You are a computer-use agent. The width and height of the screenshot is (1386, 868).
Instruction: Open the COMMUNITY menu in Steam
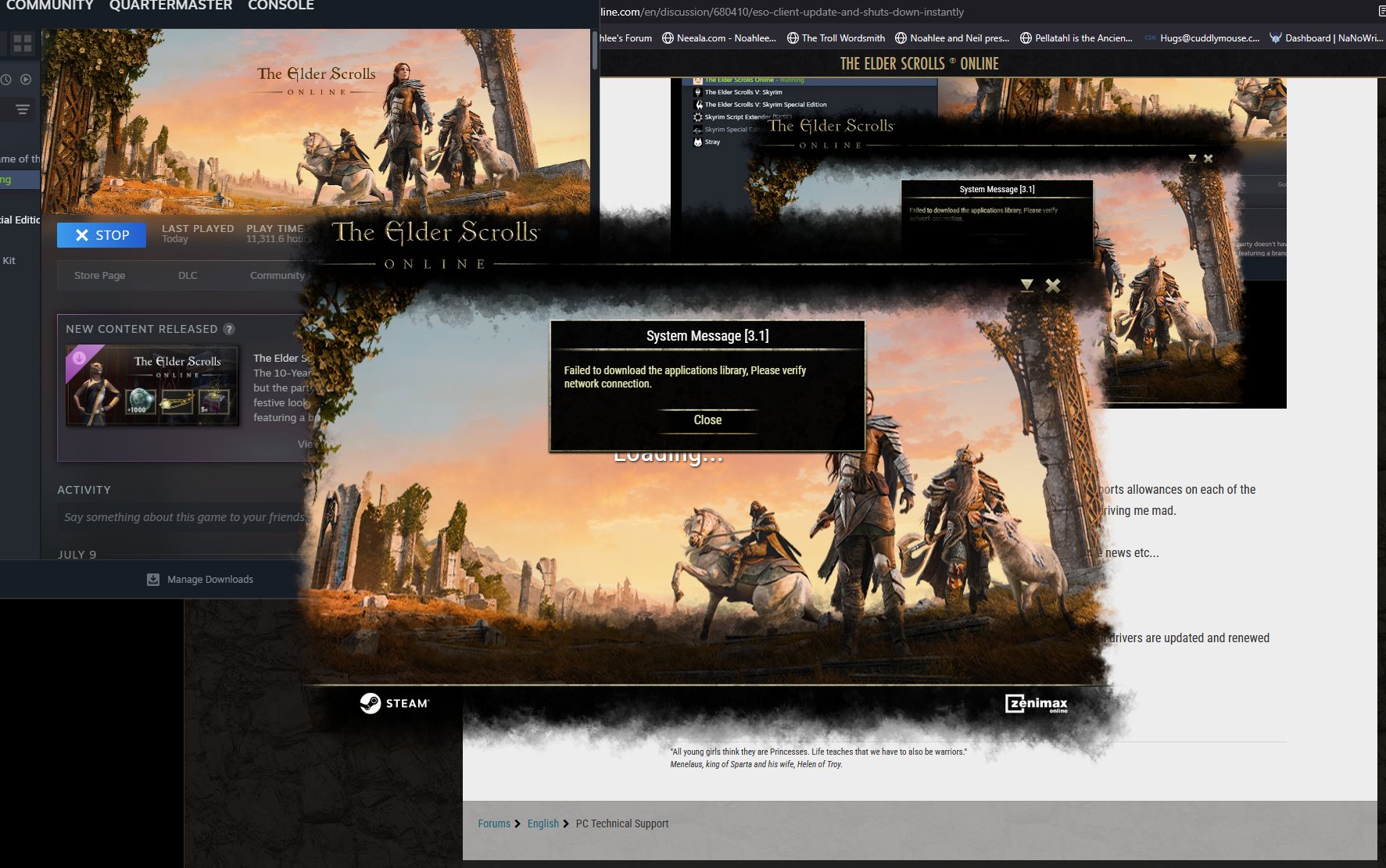49,5
